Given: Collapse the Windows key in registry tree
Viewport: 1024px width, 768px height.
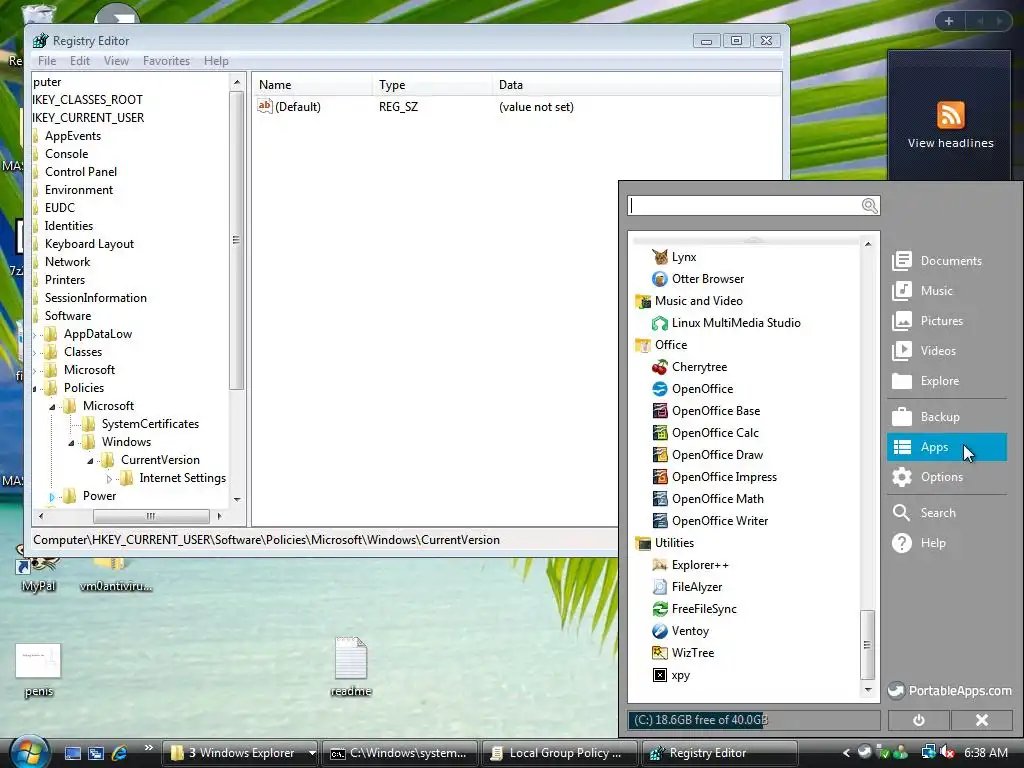Looking at the screenshot, I should pyautogui.click(x=71, y=443).
